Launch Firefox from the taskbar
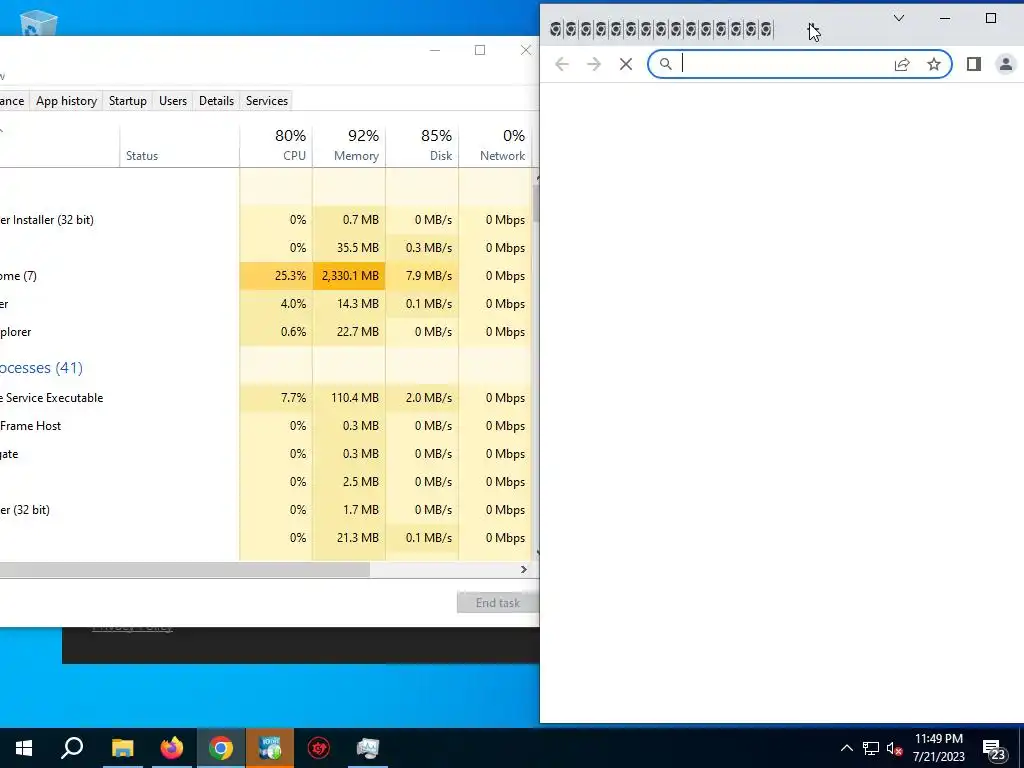This screenshot has height=768, width=1024. click(x=172, y=748)
